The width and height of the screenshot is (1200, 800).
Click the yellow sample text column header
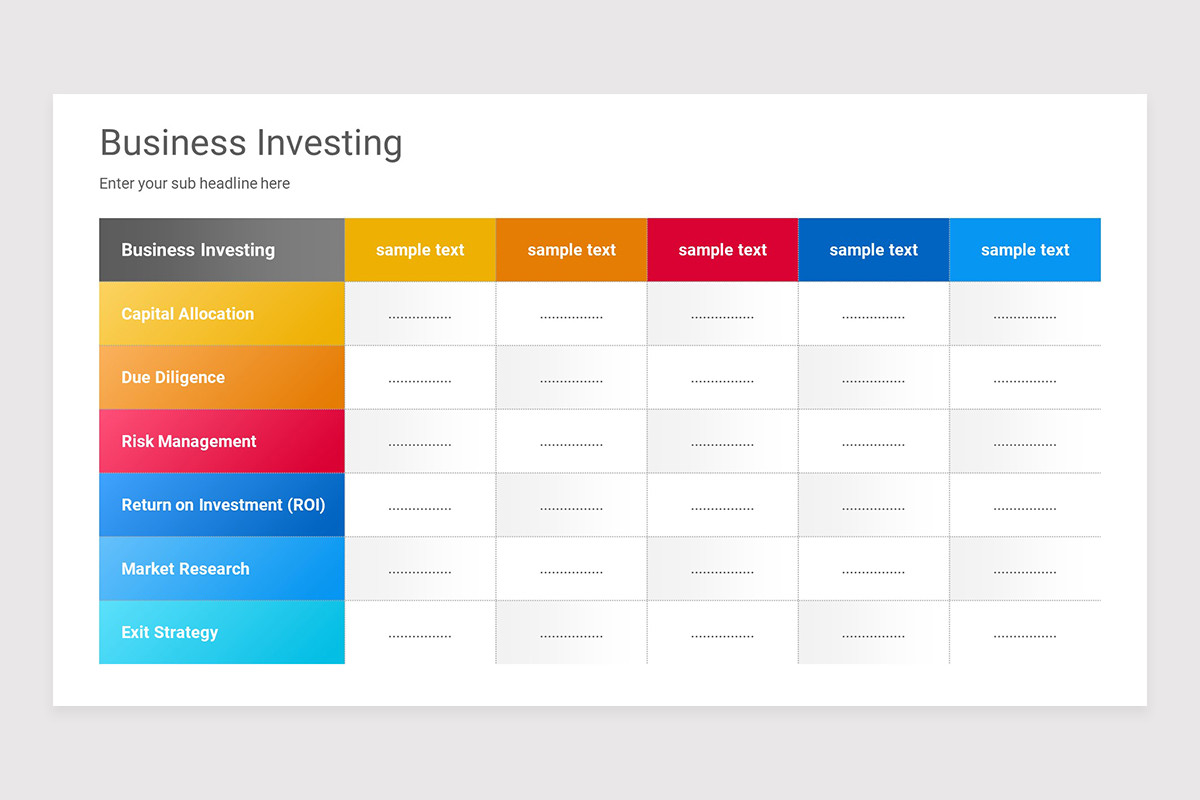(x=420, y=250)
